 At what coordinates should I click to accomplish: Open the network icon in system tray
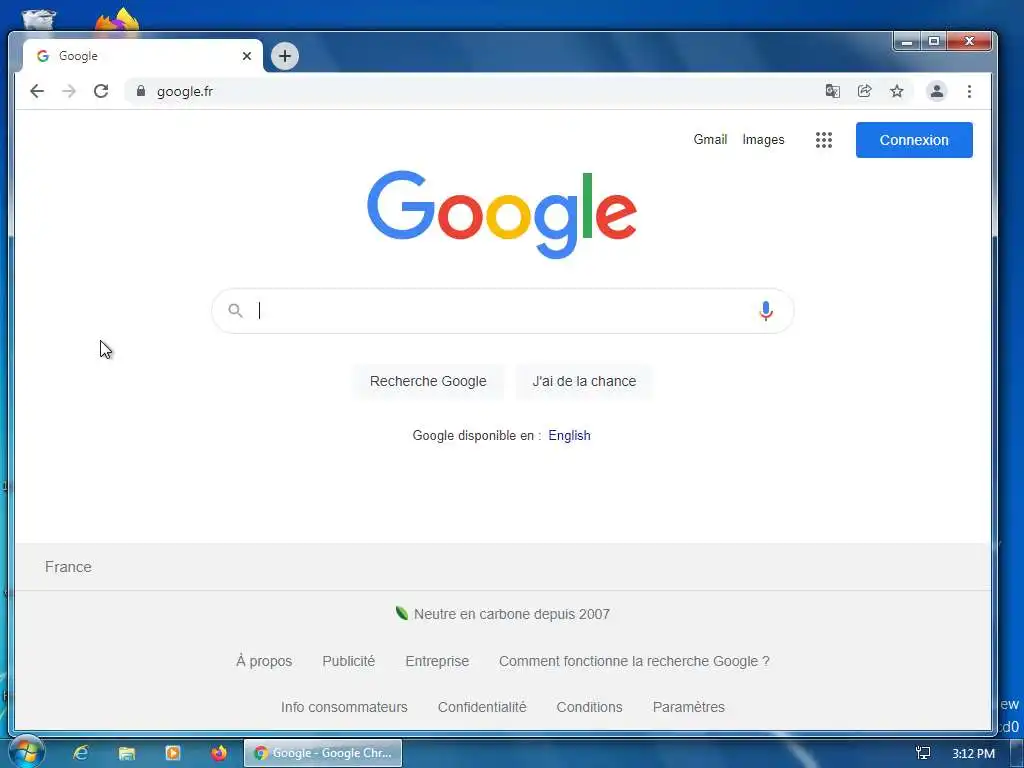coord(923,754)
